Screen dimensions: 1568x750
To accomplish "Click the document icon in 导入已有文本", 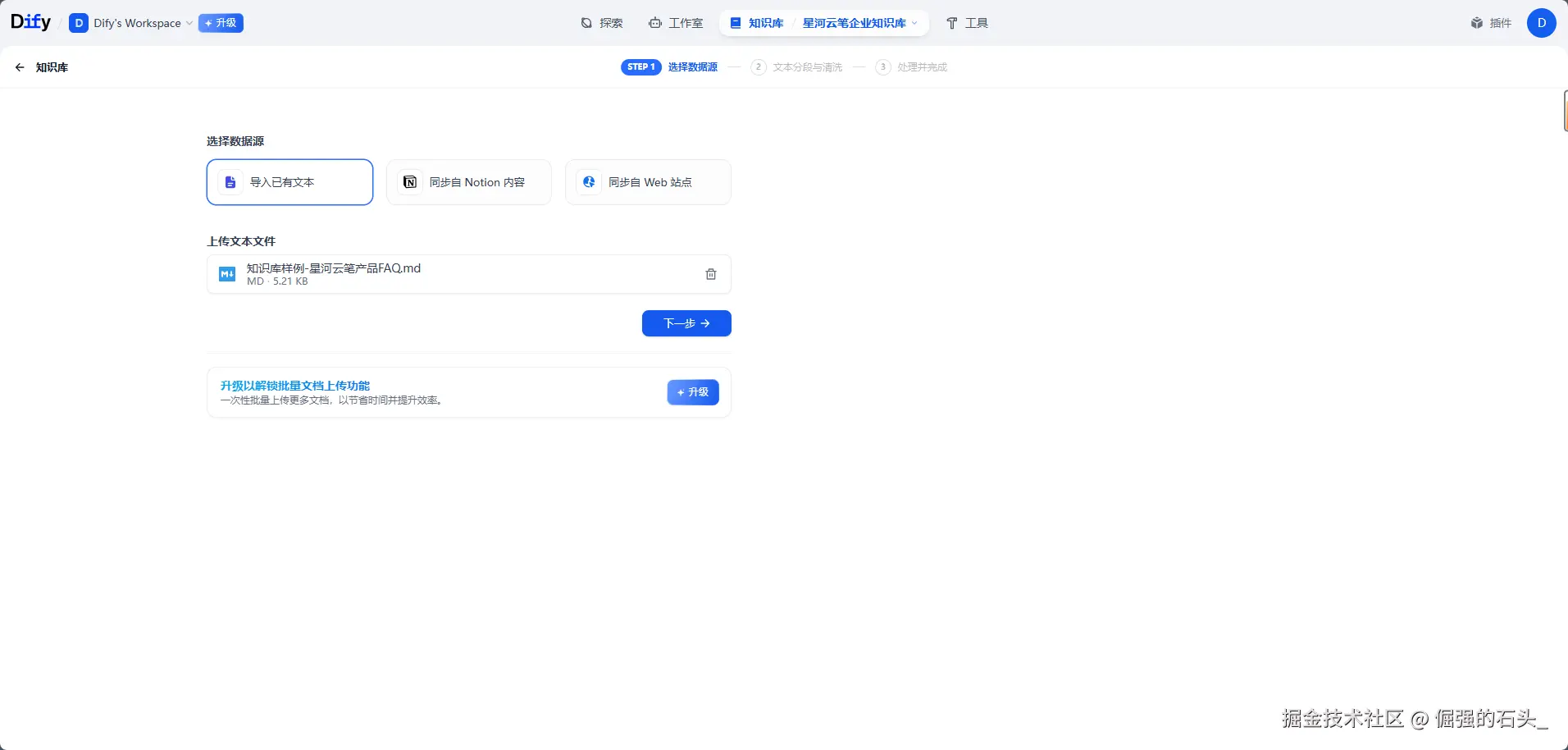I will [230, 182].
